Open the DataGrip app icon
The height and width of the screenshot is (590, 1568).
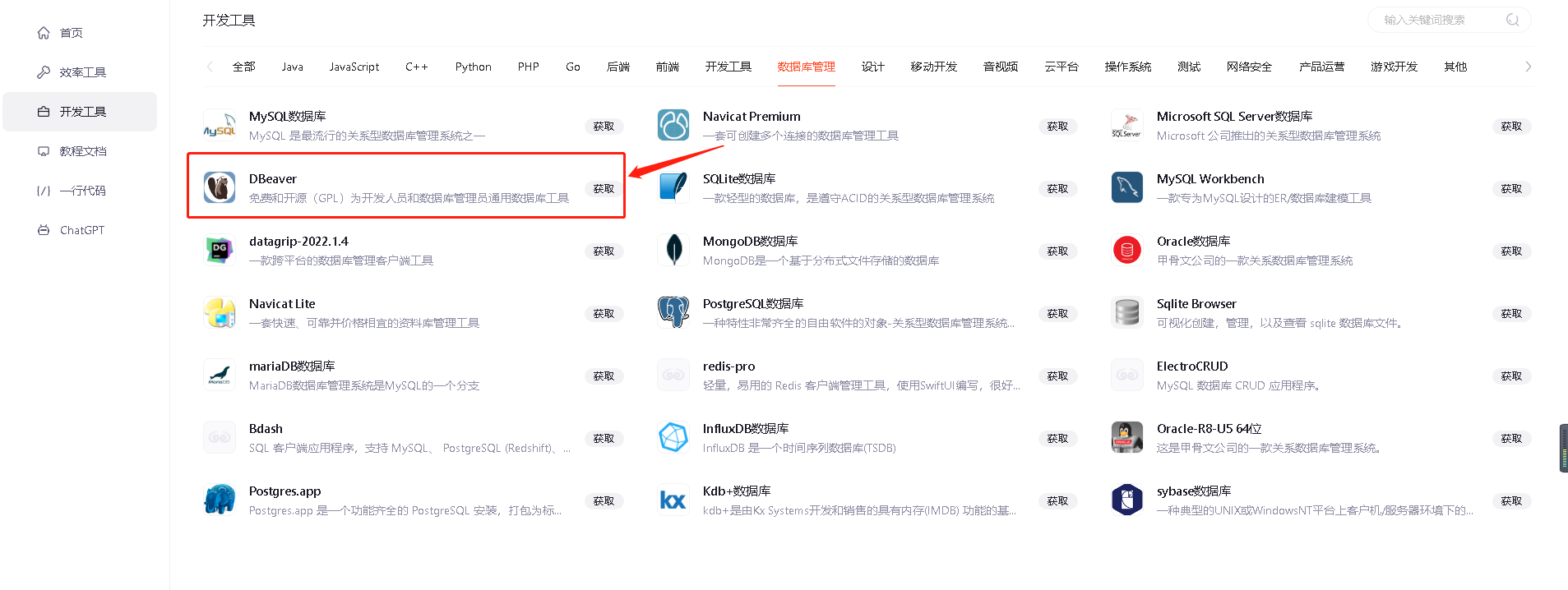220,251
